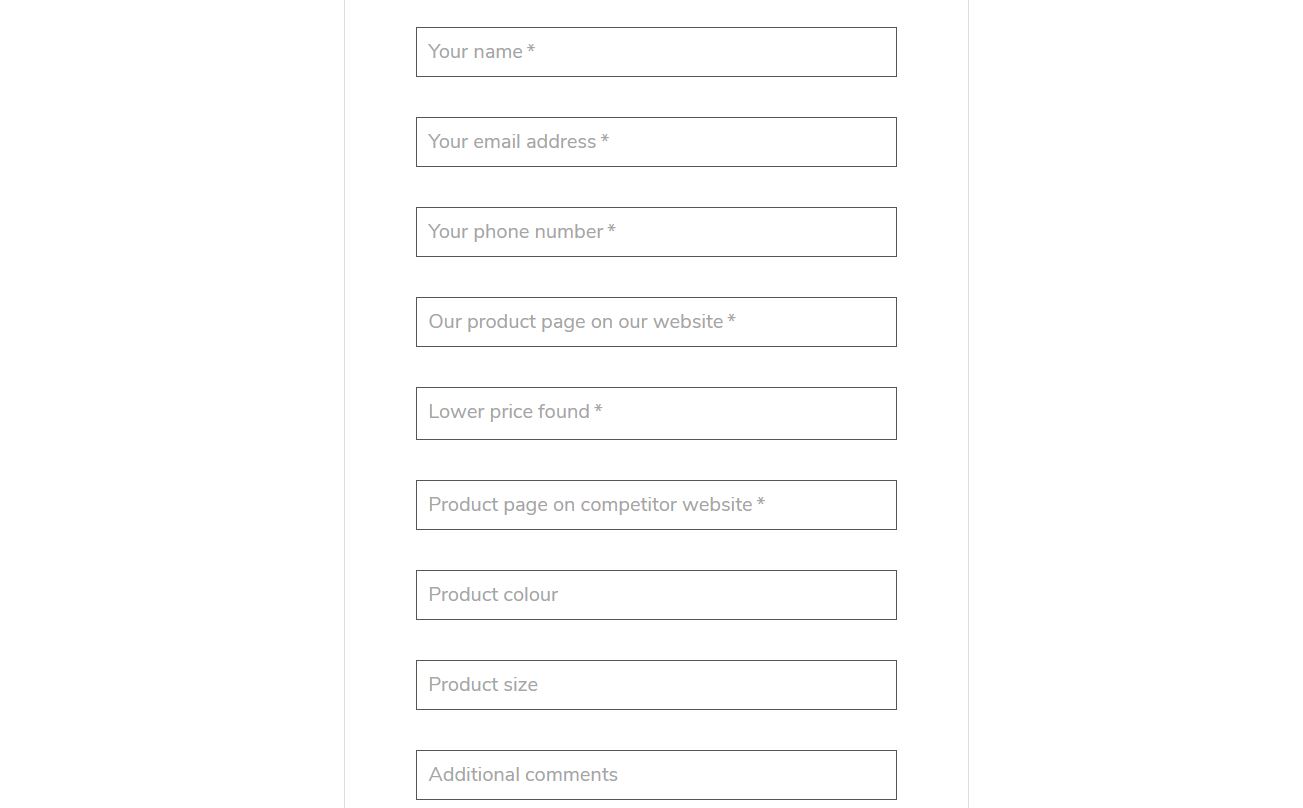Click the asterisk after 'Lower price found'
1303x808 pixels.
[x=598, y=410]
